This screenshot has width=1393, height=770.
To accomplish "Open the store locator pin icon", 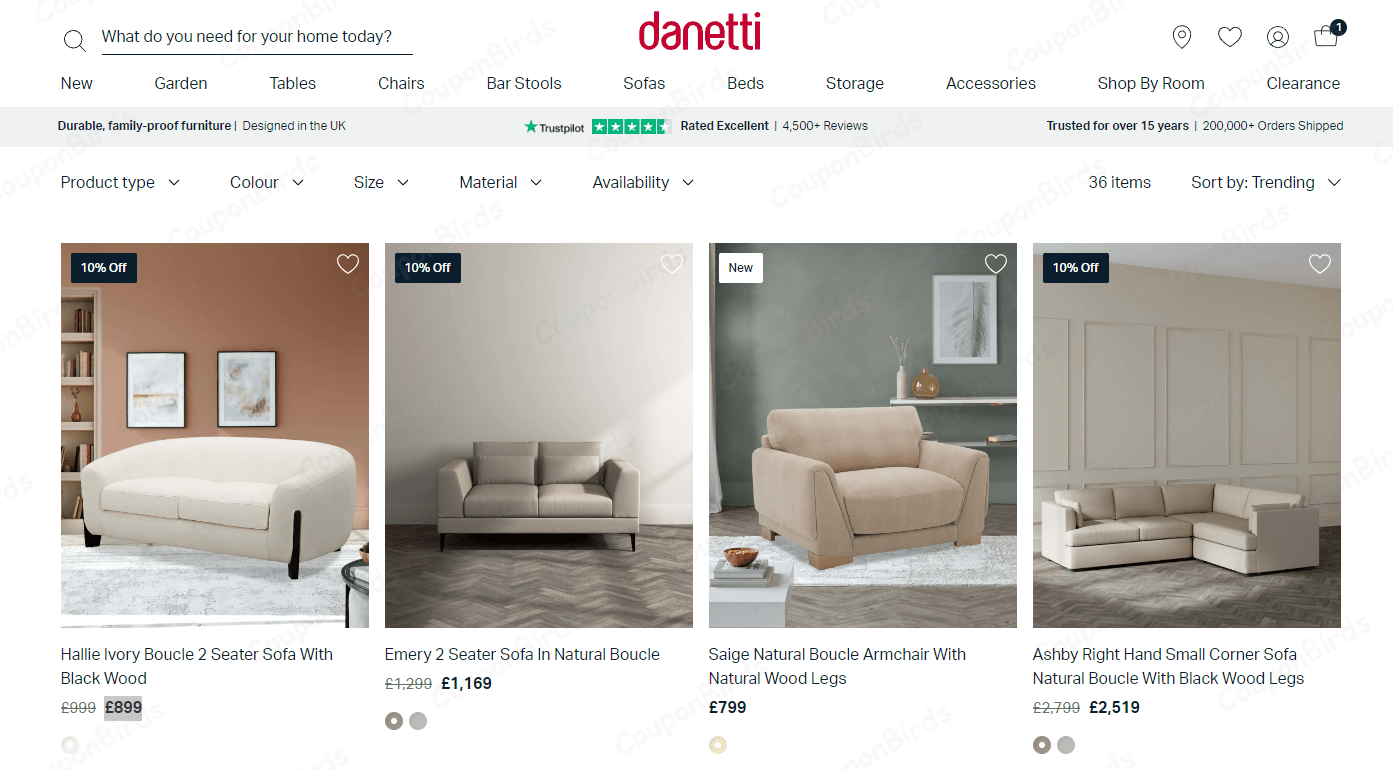I will point(1182,37).
